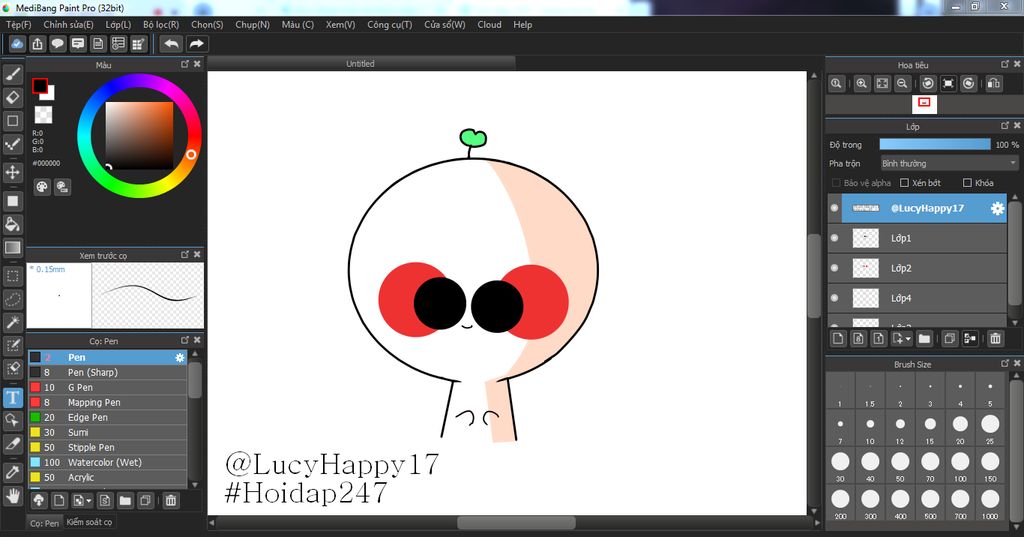Select the Watercolor (Wet) brush

pyautogui.click(x=108, y=463)
